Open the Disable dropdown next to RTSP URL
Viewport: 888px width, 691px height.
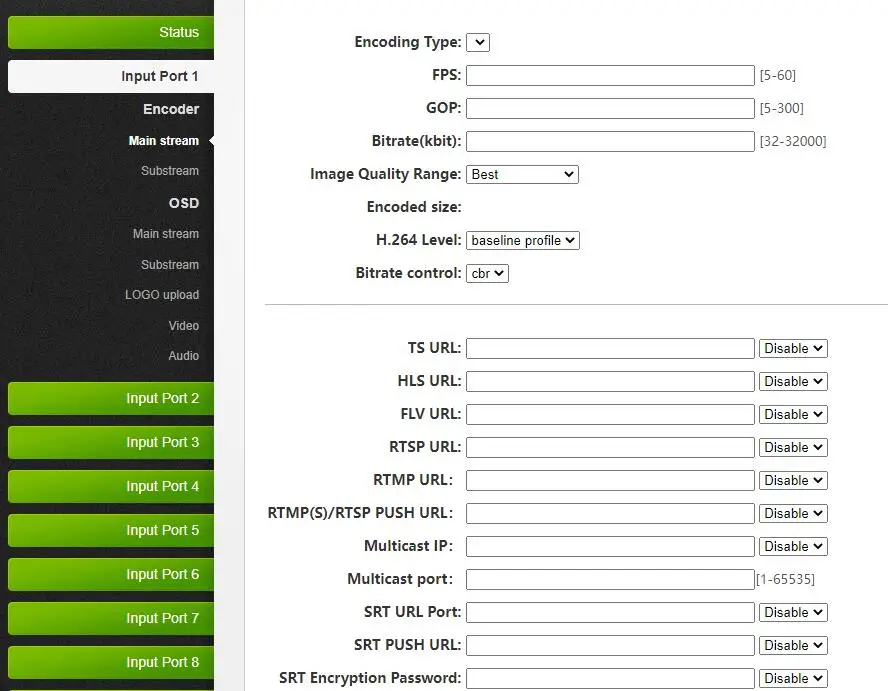pyautogui.click(x=793, y=447)
